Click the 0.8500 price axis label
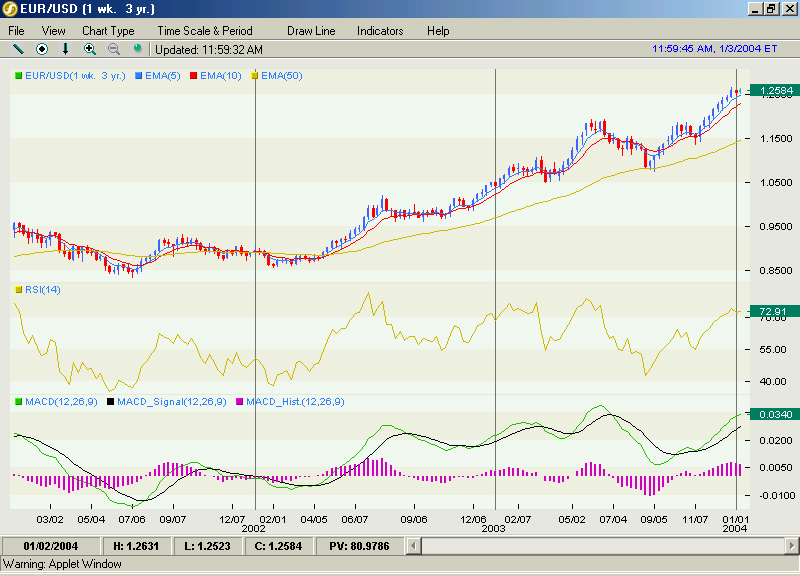The height and width of the screenshot is (576, 800). pyautogui.click(x=776, y=270)
